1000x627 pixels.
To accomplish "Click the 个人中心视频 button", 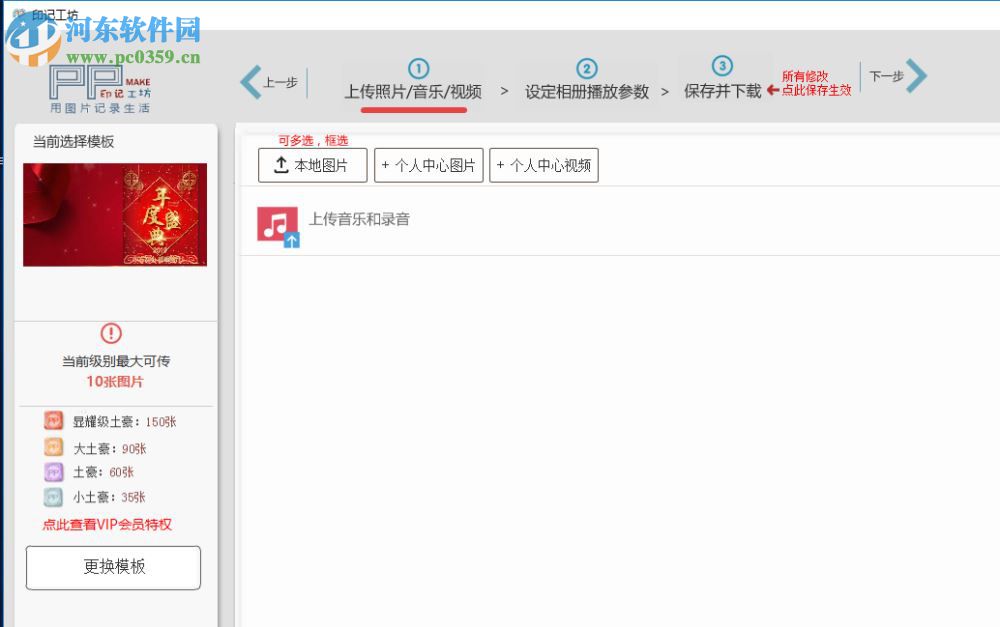I will pos(544,164).
